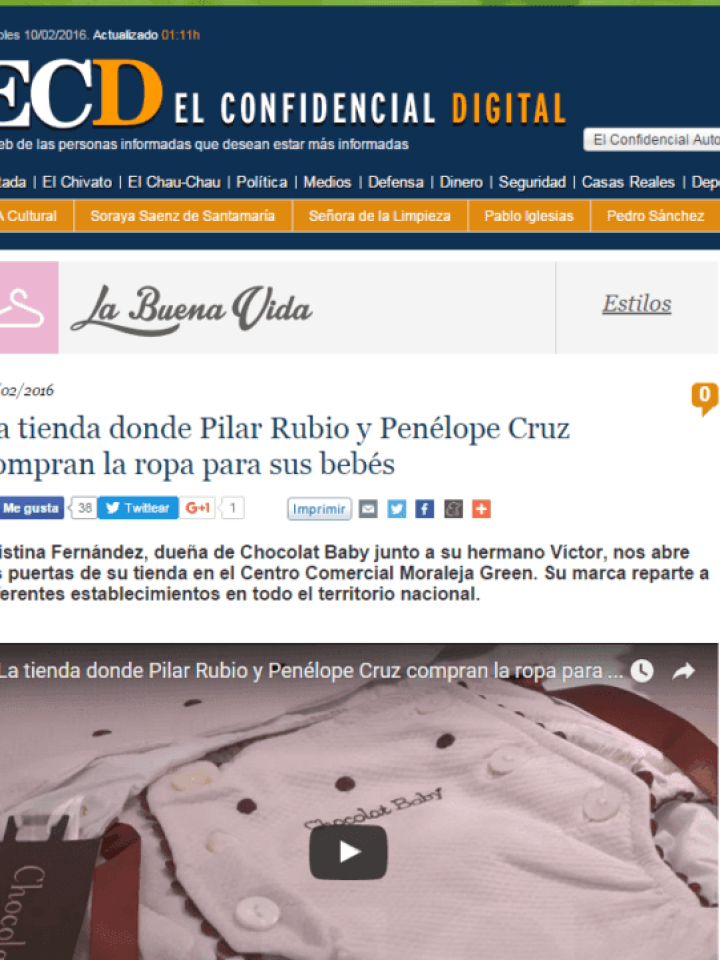Open the orange comments bubble counter
Viewport: 720px width, 960px height.
705,399
